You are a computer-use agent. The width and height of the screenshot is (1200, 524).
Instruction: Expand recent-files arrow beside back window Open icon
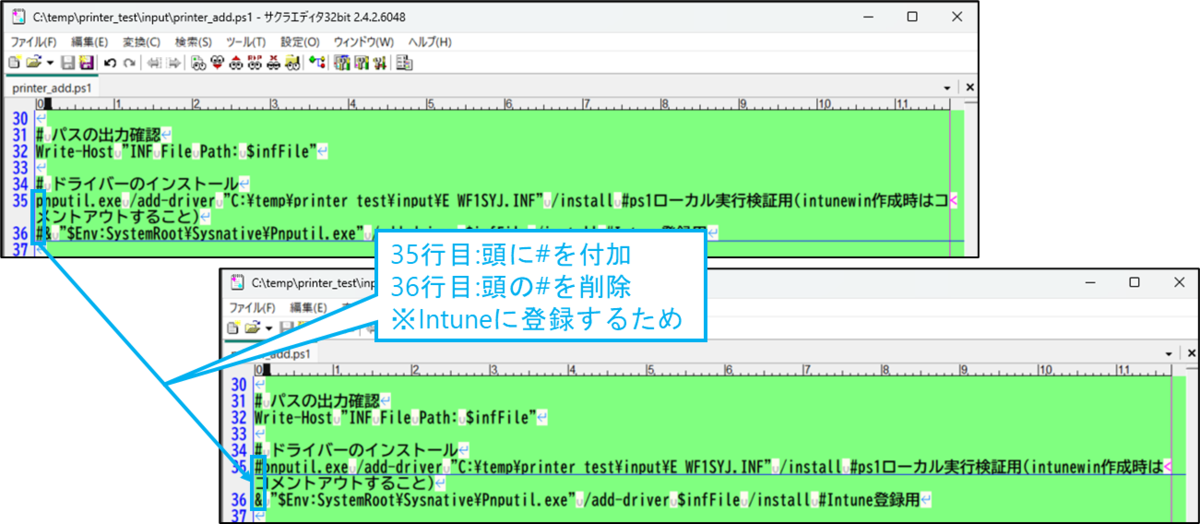click(50, 63)
